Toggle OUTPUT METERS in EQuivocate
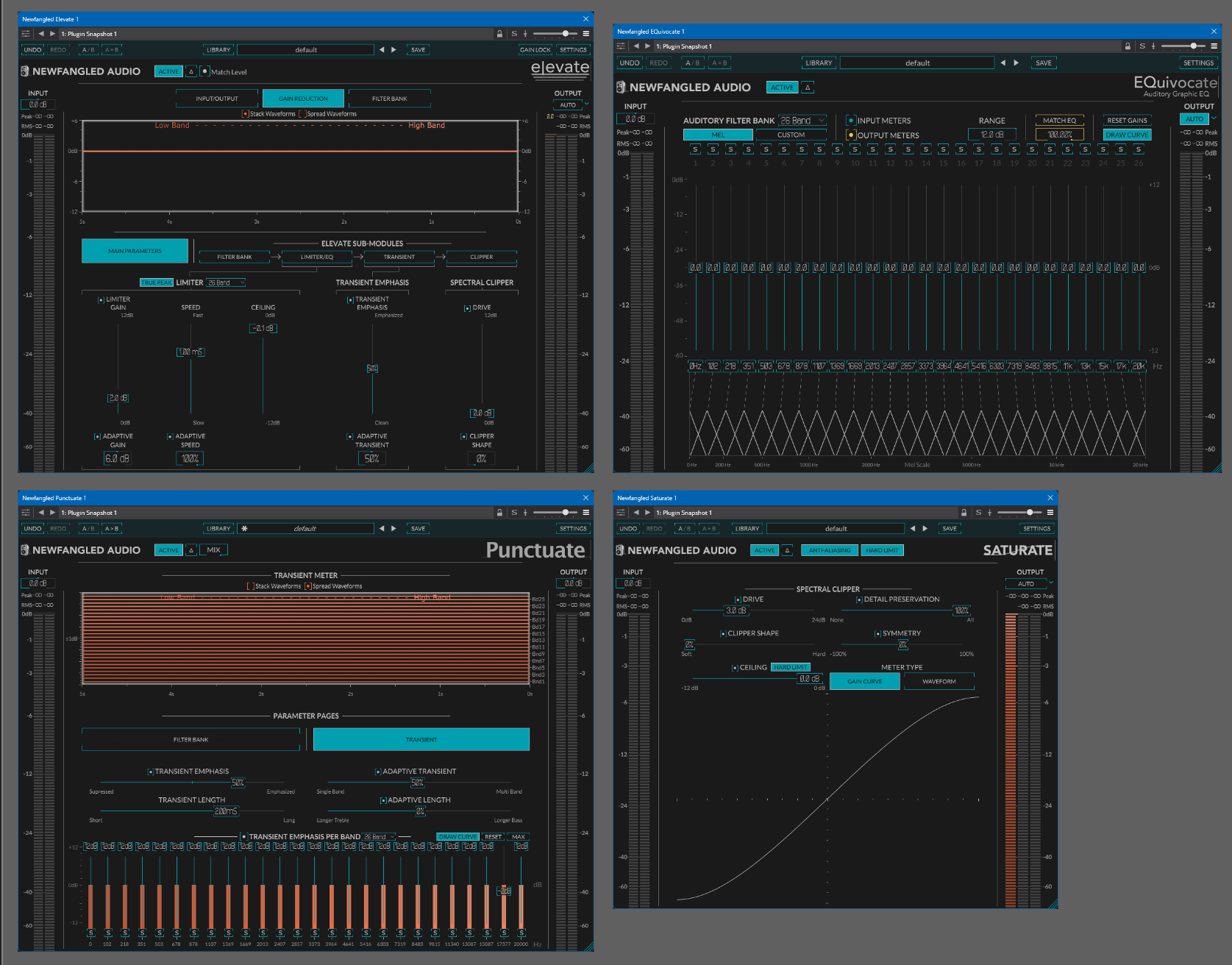Image resolution: width=1232 pixels, height=965 pixels. (x=851, y=135)
